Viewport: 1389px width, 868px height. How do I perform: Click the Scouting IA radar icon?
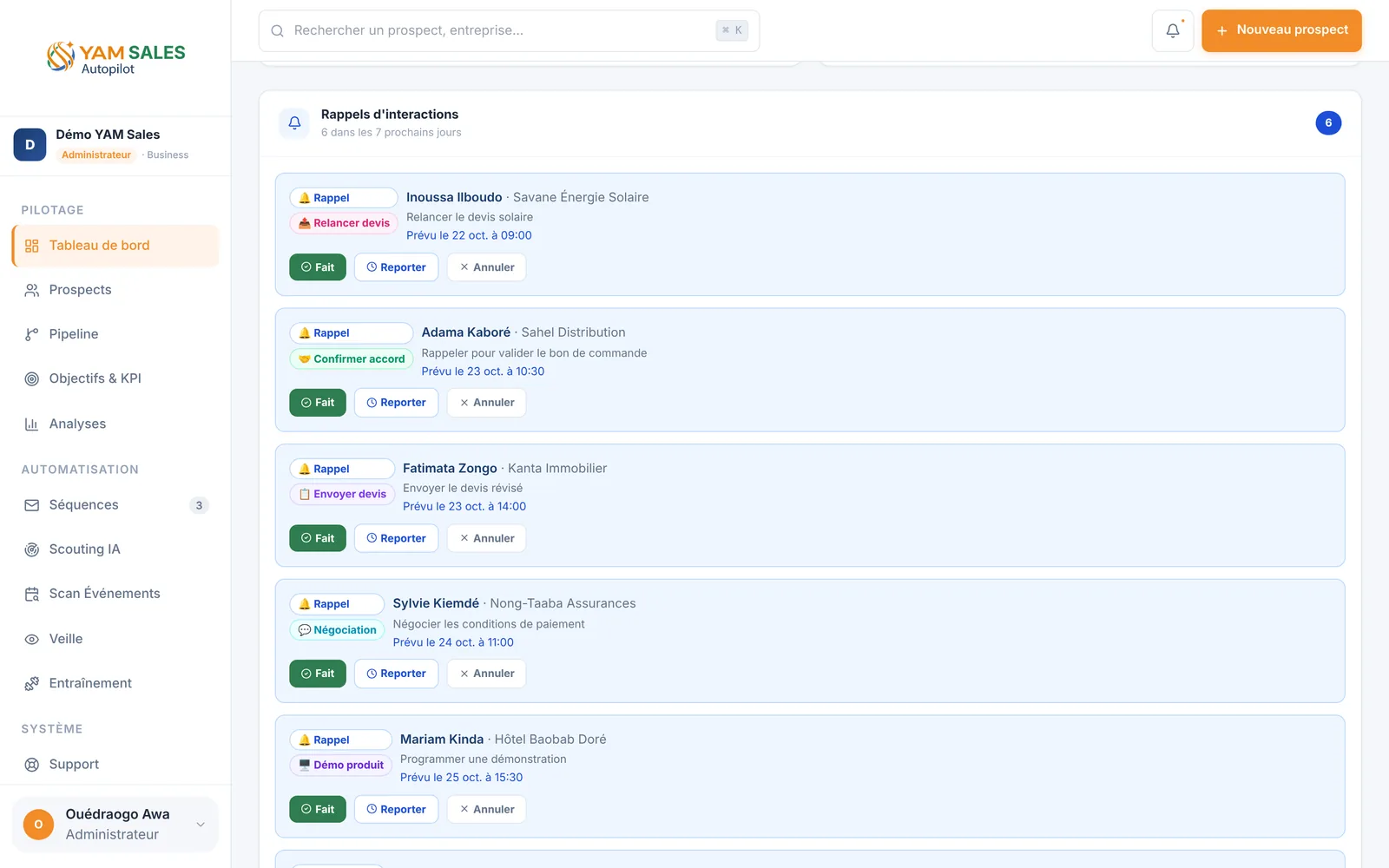point(32,549)
